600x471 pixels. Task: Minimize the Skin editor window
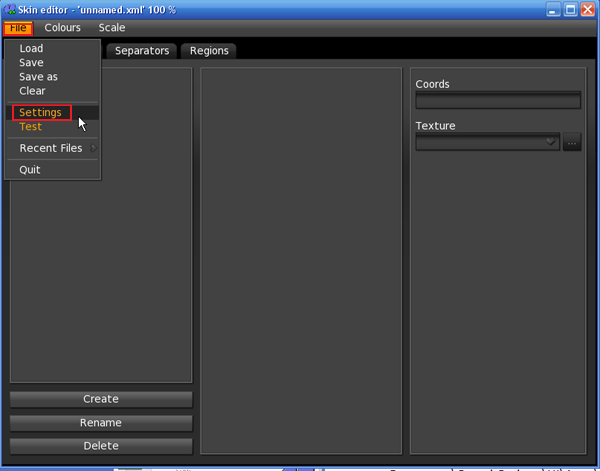553,10
